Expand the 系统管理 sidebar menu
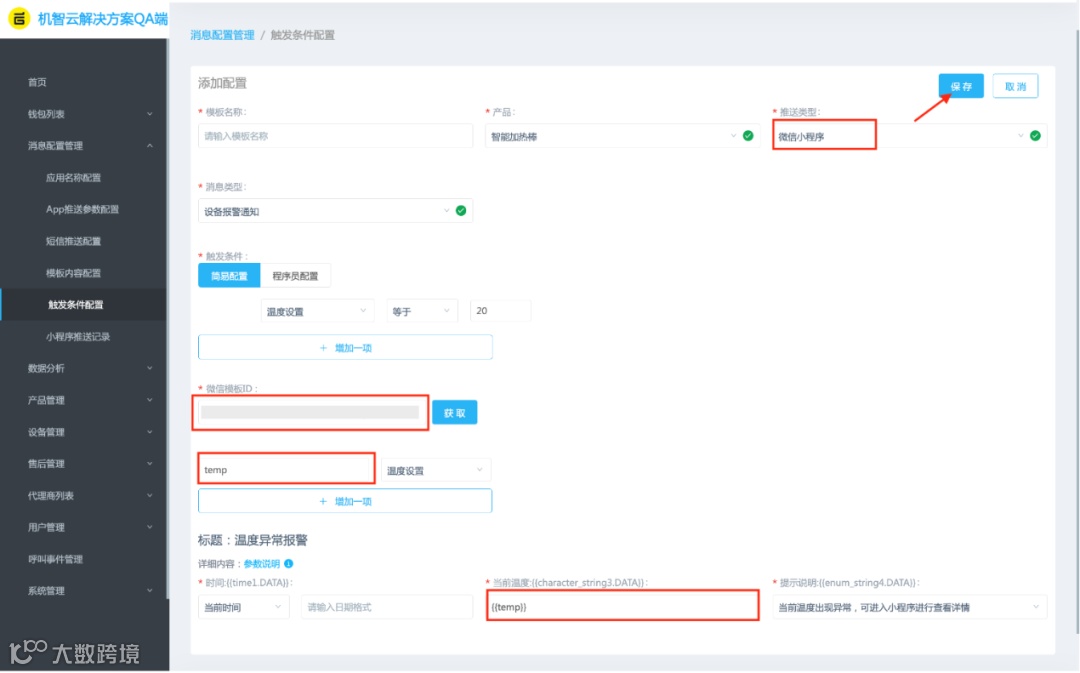1080x673 pixels. [x=83, y=591]
